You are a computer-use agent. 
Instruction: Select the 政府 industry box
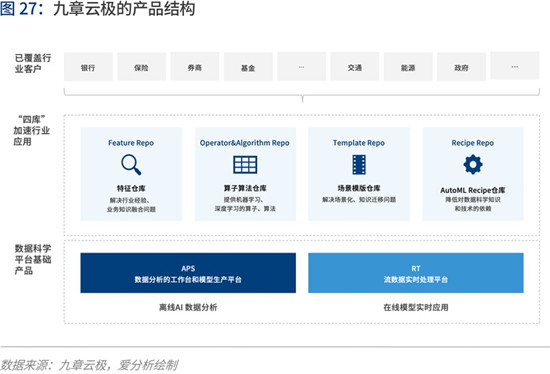click(x=461, y=67)
